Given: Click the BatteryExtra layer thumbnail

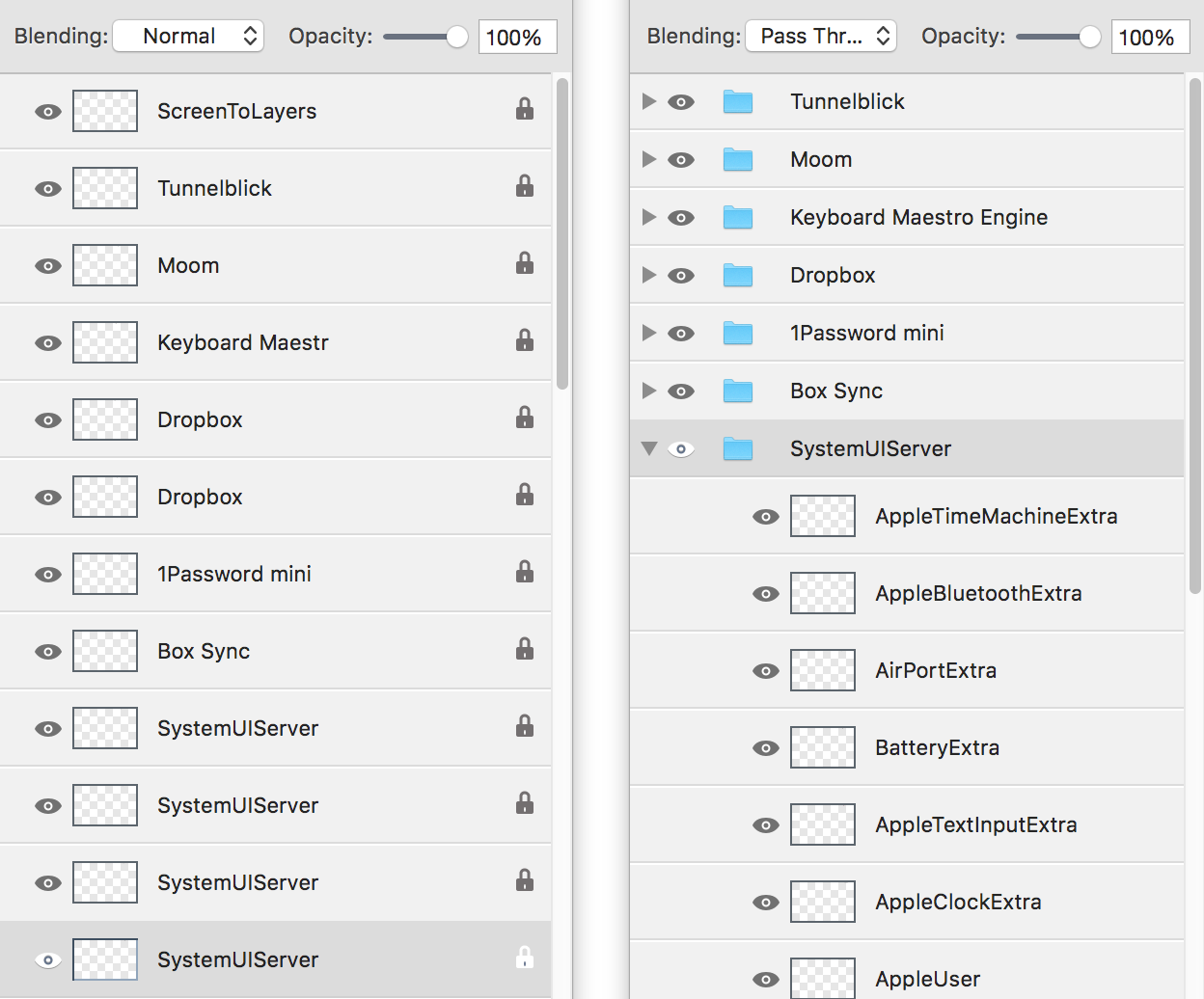Looking at the screenshot, I should tap(823, 747).
